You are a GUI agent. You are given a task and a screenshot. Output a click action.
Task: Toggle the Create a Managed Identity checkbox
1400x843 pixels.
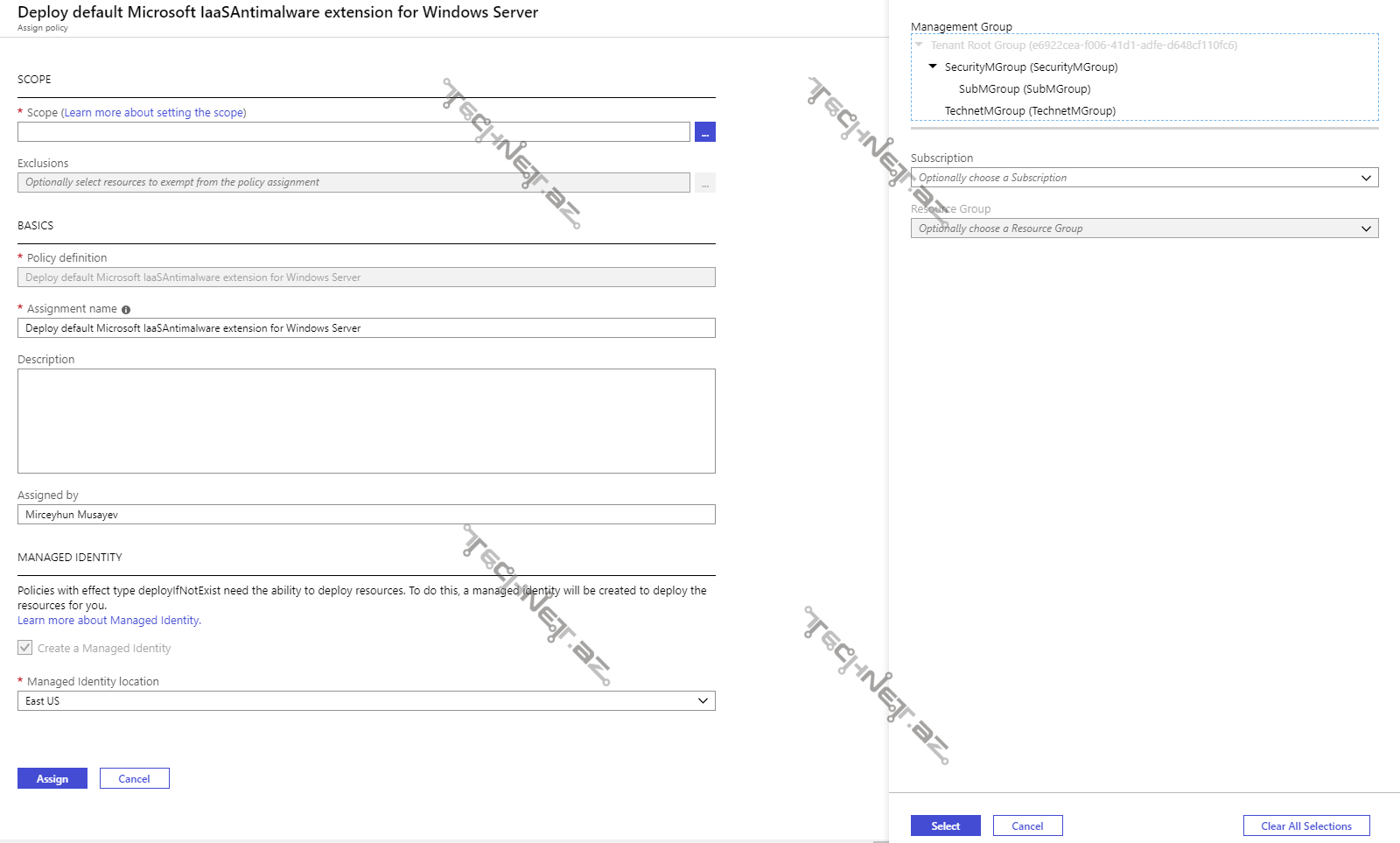[x=25, y=648]
